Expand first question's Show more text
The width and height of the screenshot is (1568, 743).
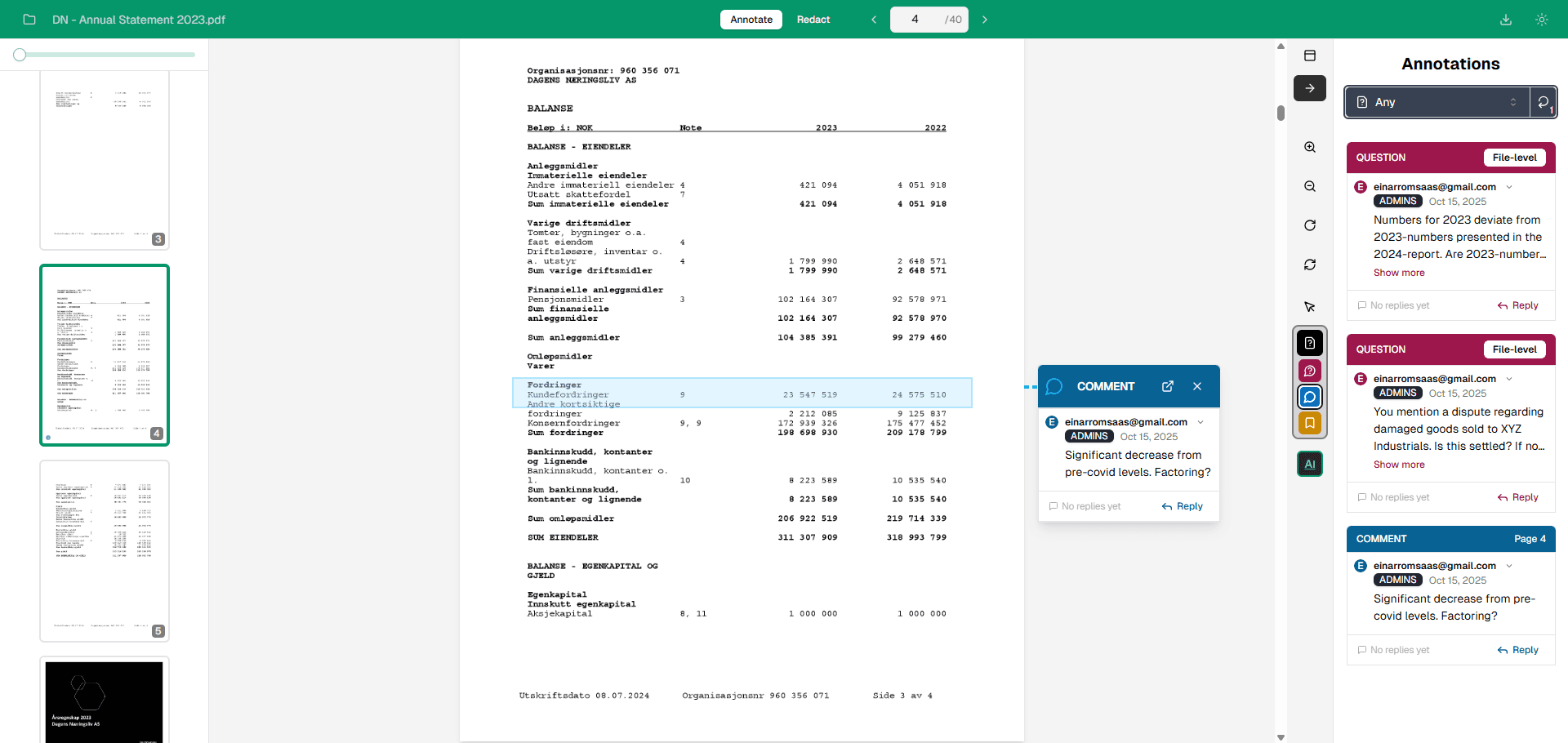1399,273
